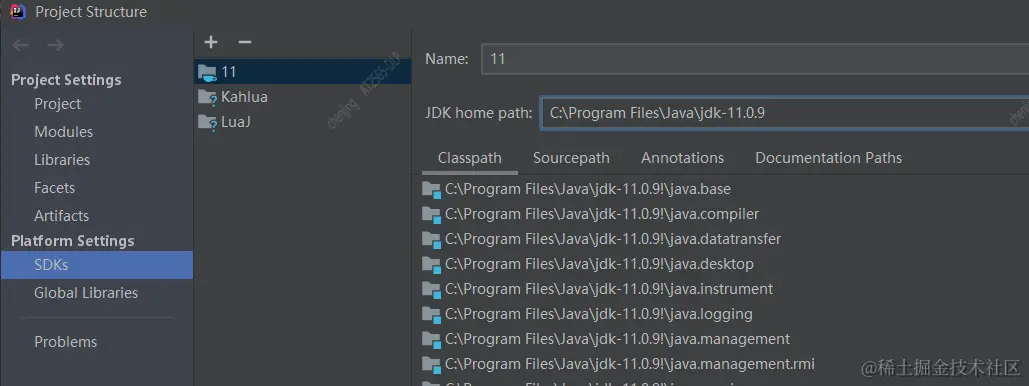Click folder icon of java.desktop entry
The height and width of the screenshot is (386, 1029).
(431, 265)
